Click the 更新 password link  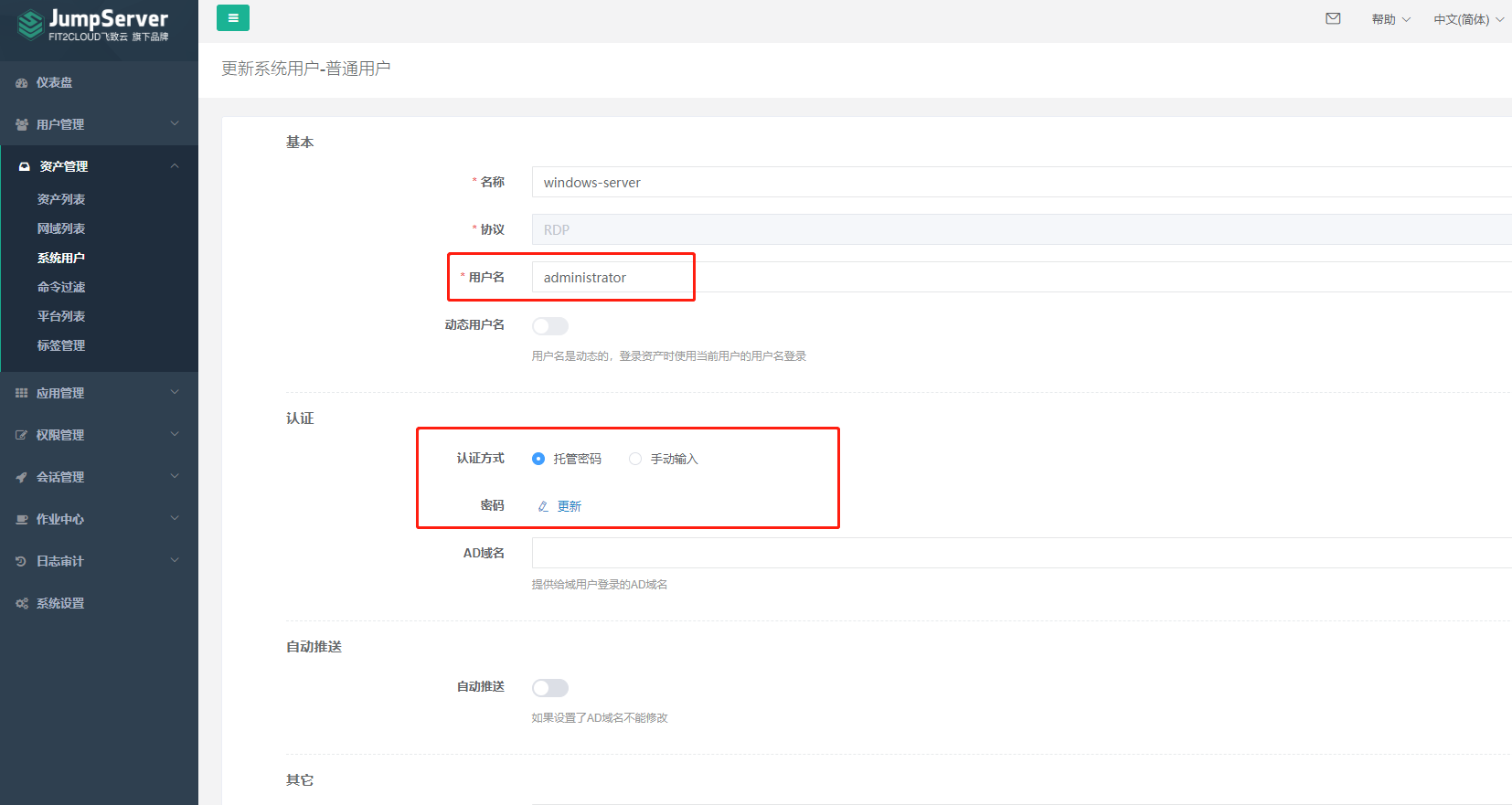(x=570, y=506)
